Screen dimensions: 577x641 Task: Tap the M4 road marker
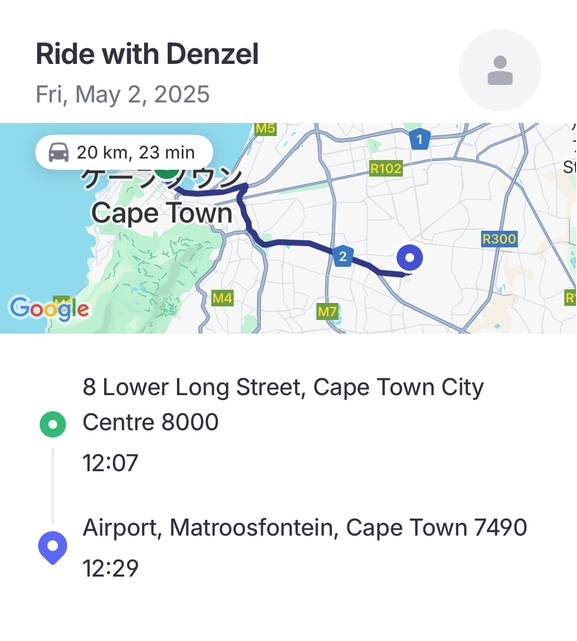pyautogui.click(x=222, y=298)
